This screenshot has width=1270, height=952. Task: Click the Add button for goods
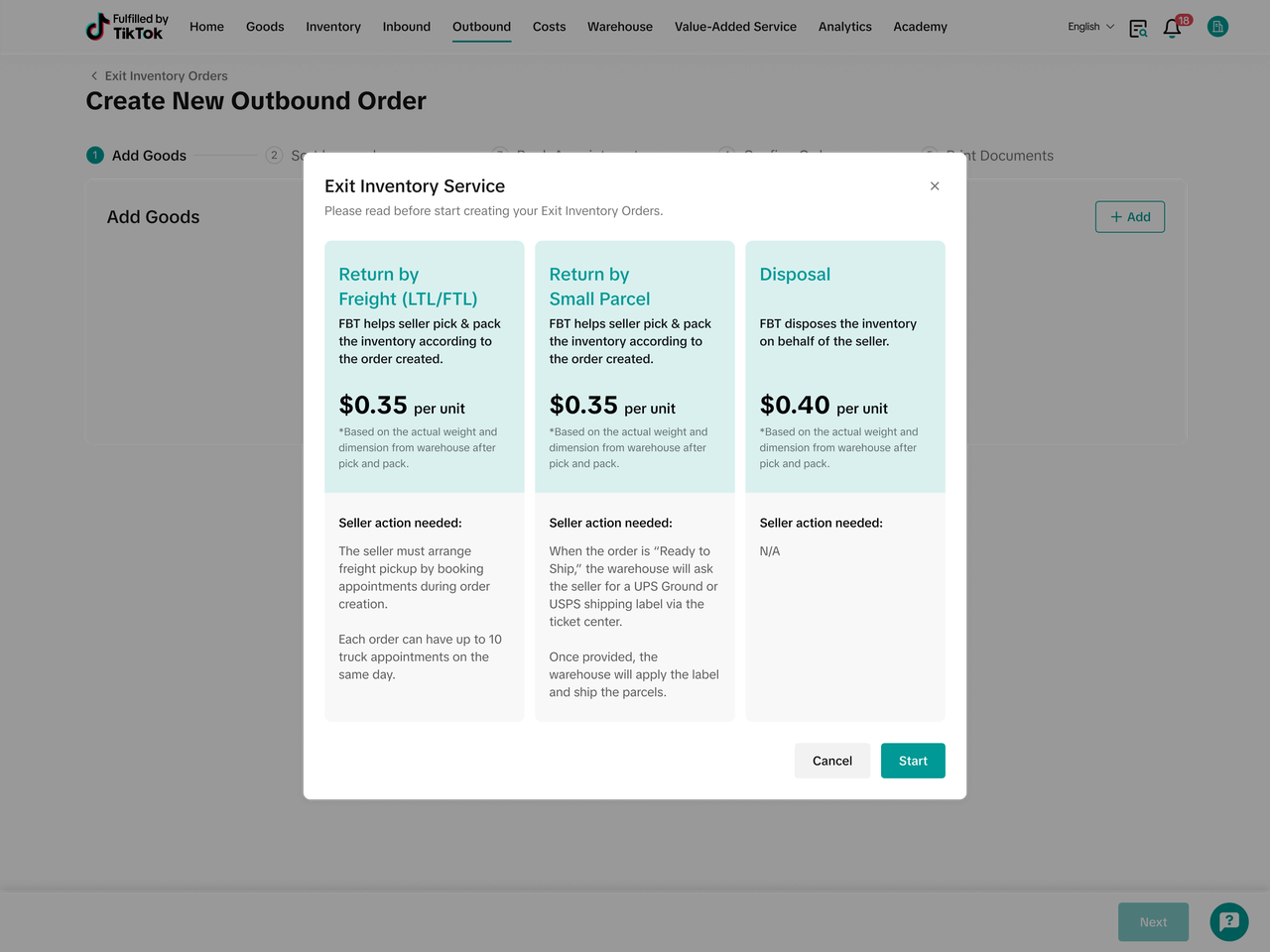pyautogui.click(x=1129, y=217)
